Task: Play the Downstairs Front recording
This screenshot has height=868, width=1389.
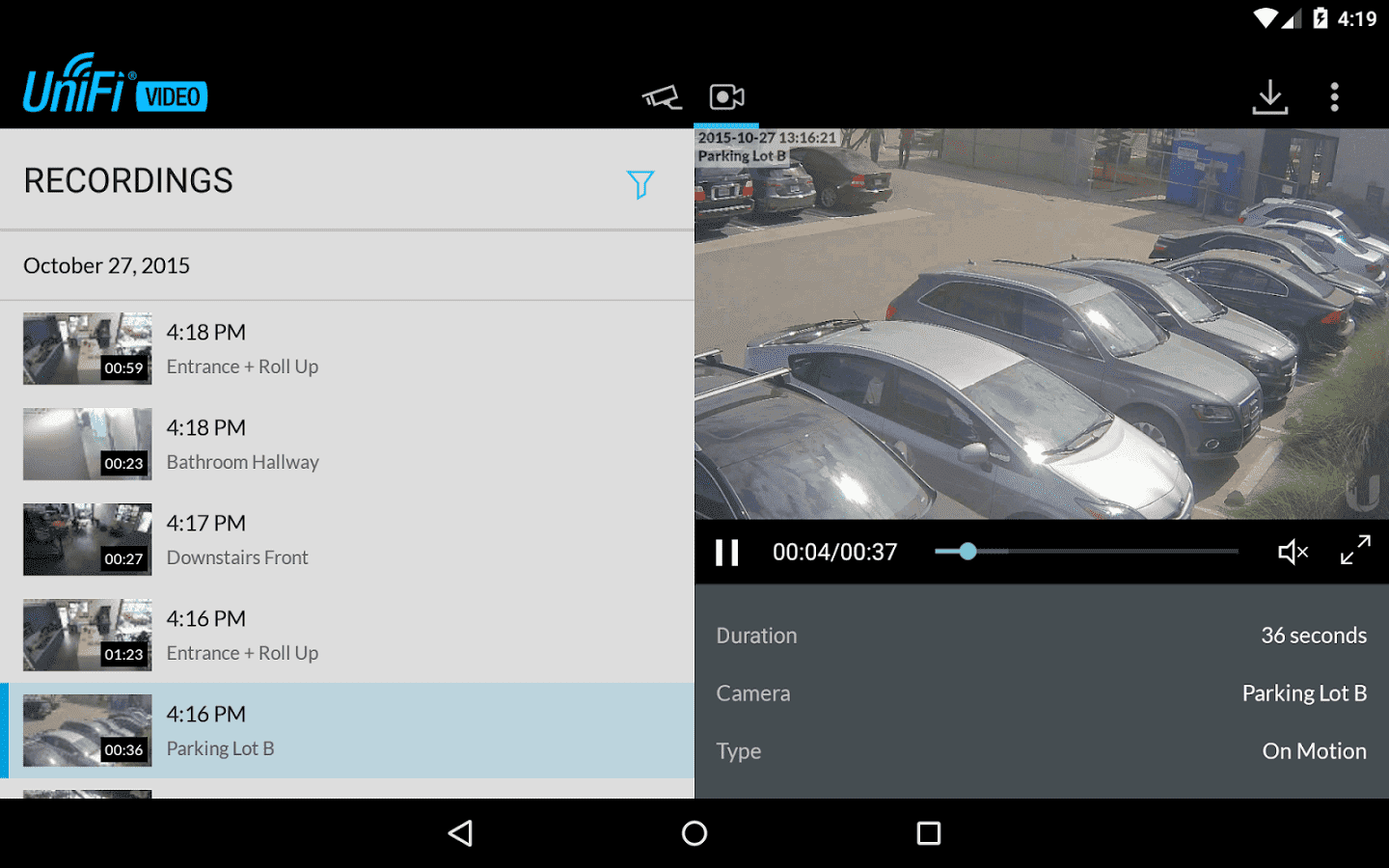Action: (x=347, y=539)
